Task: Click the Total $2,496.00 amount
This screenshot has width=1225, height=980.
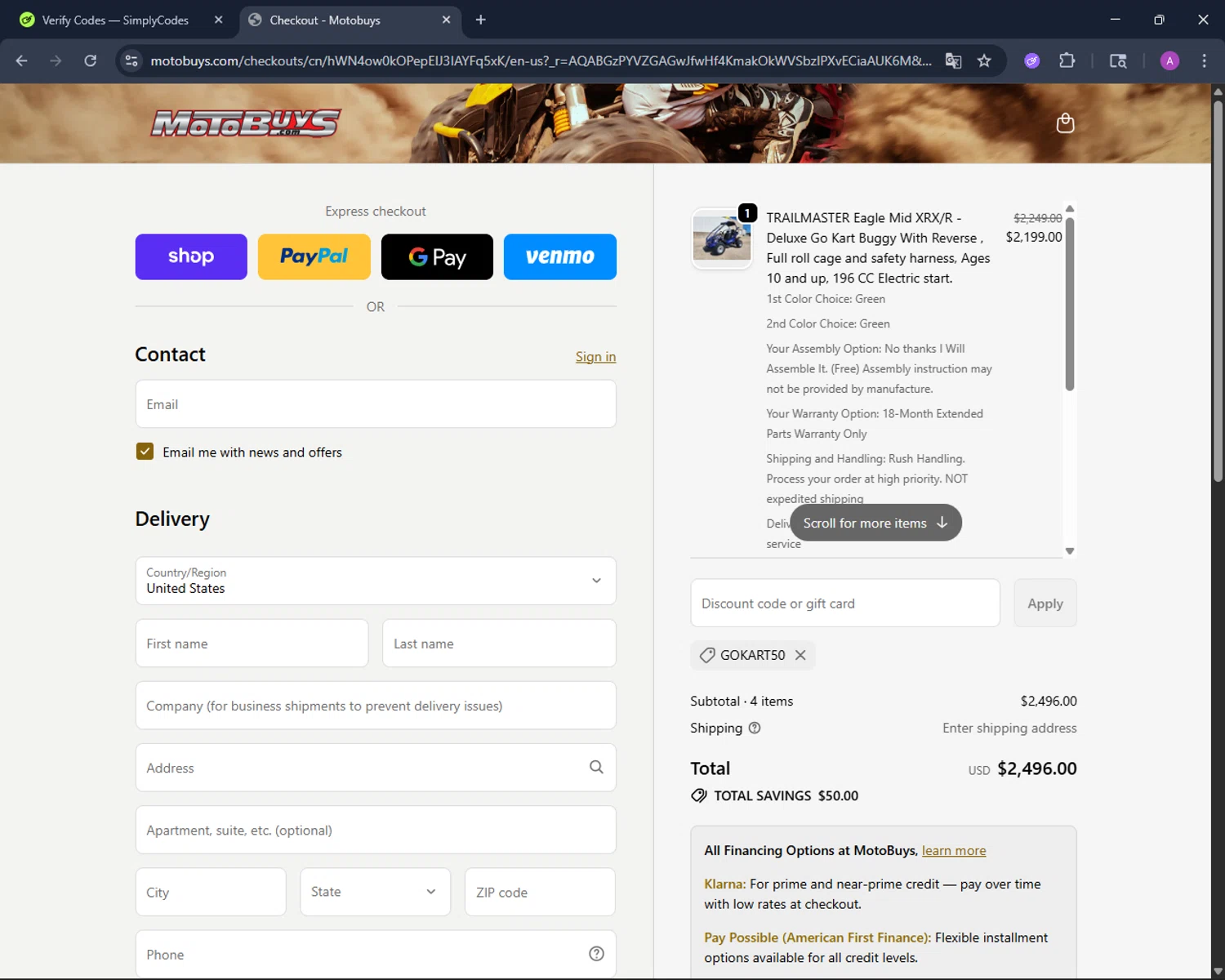Action: [x=1037, y=768]
